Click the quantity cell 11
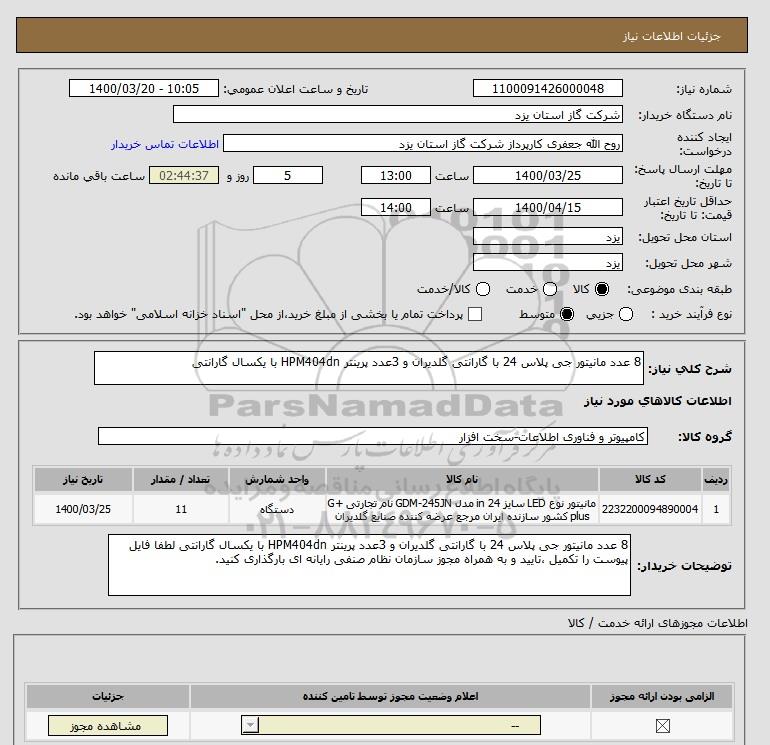The height and width of the screenshot is (745, 770). point(181,509)
